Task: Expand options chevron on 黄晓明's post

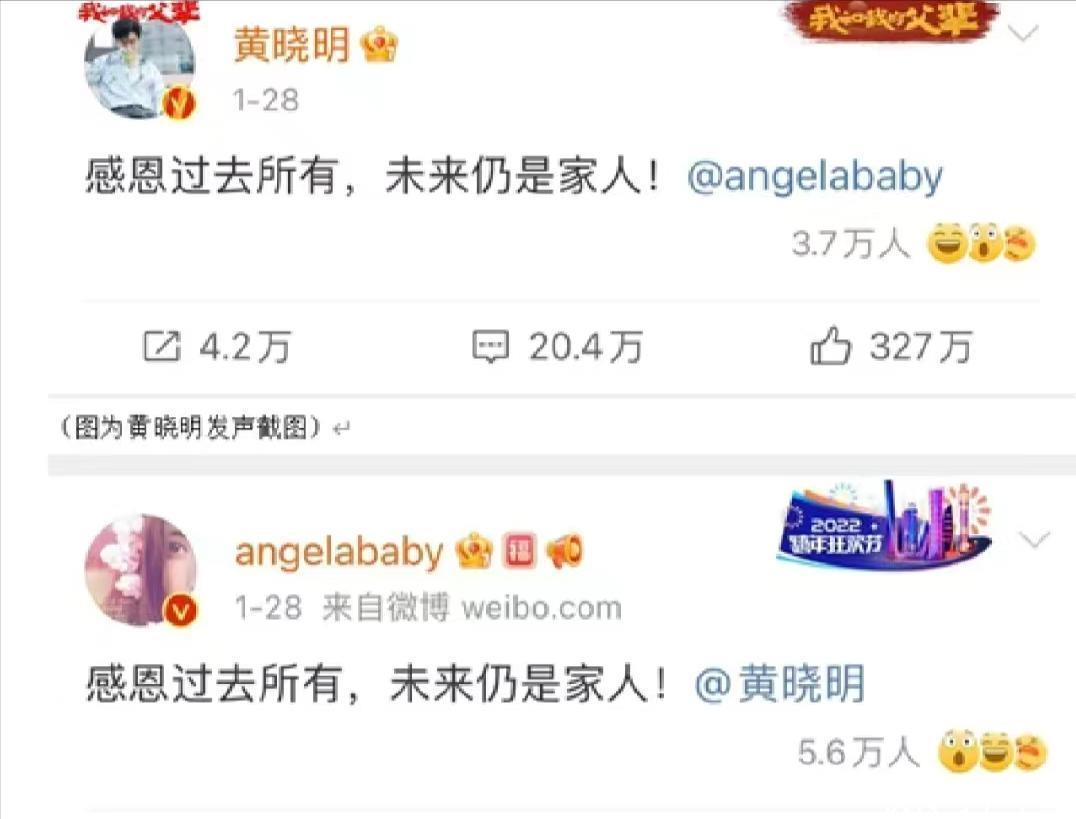Action: point(1024,32)
